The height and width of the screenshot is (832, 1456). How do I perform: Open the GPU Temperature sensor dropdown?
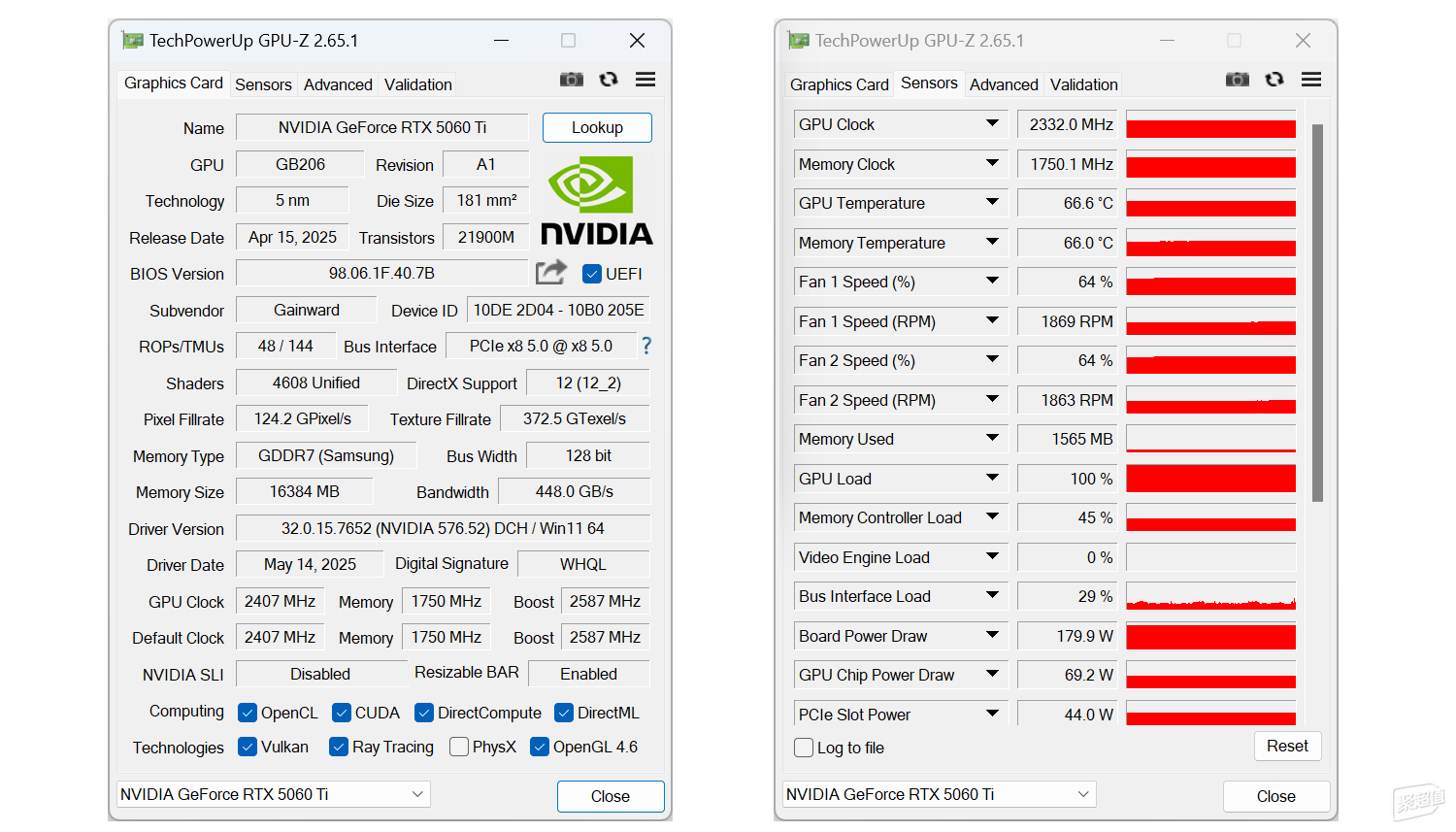tap(992, 203)
